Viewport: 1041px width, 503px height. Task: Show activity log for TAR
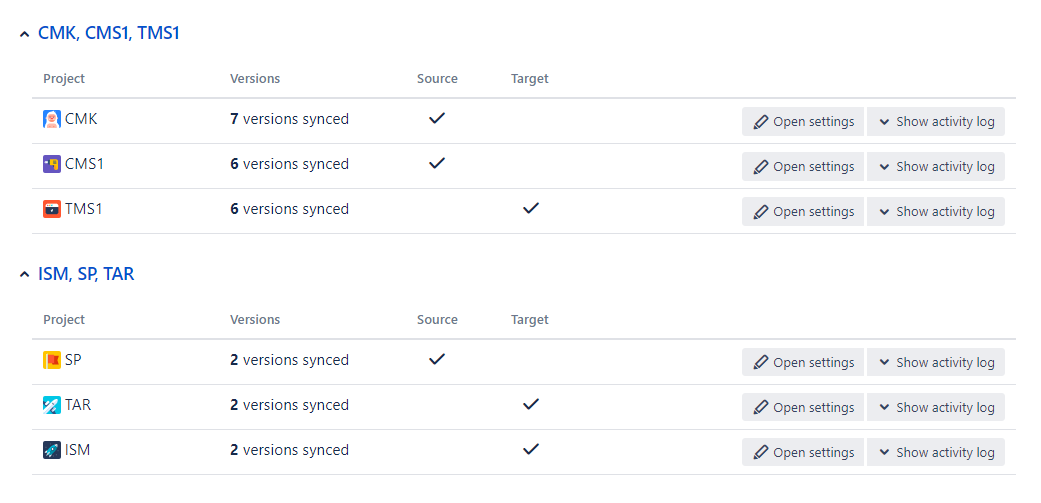(x=935, y=408)
